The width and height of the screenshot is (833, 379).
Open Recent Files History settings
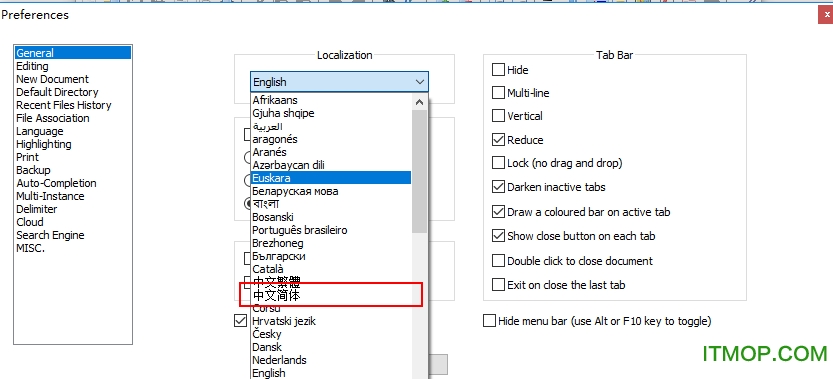64,105
